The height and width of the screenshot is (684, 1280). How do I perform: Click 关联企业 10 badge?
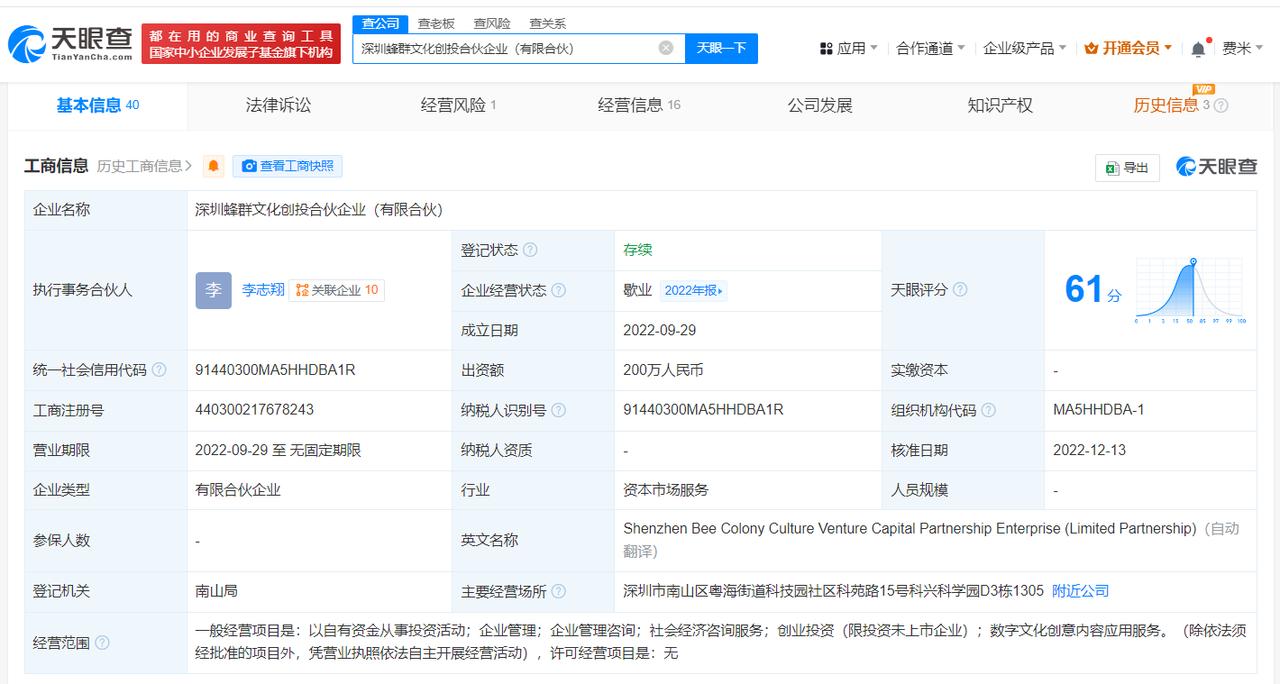point(337,290)
